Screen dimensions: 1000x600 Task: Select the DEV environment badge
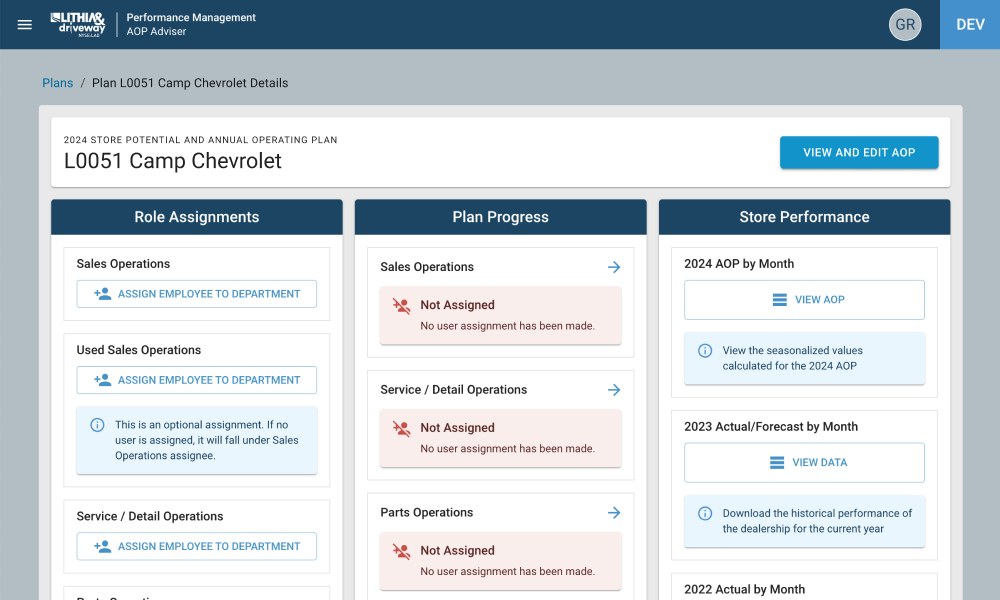coord(970,25)
